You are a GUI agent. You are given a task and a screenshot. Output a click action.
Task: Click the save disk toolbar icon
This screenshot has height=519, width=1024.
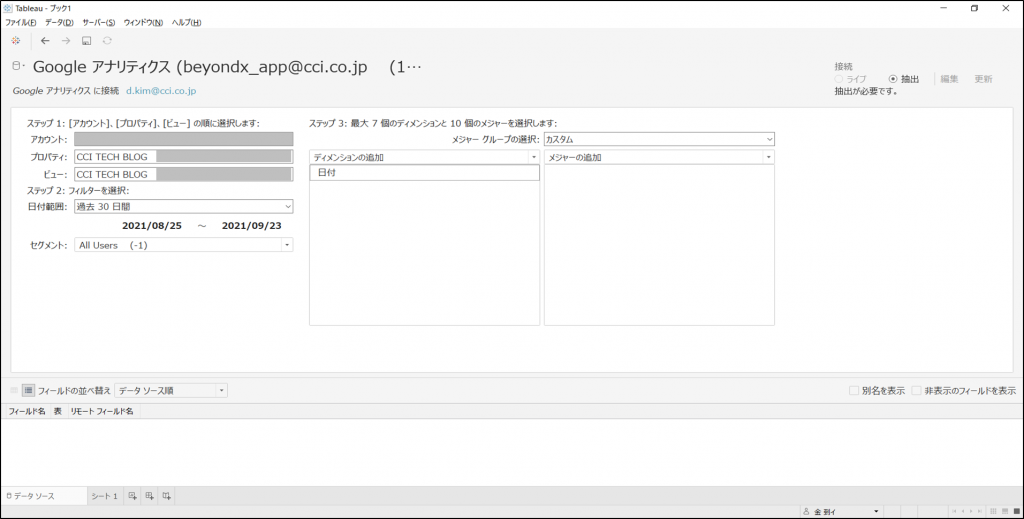point(86,40)
